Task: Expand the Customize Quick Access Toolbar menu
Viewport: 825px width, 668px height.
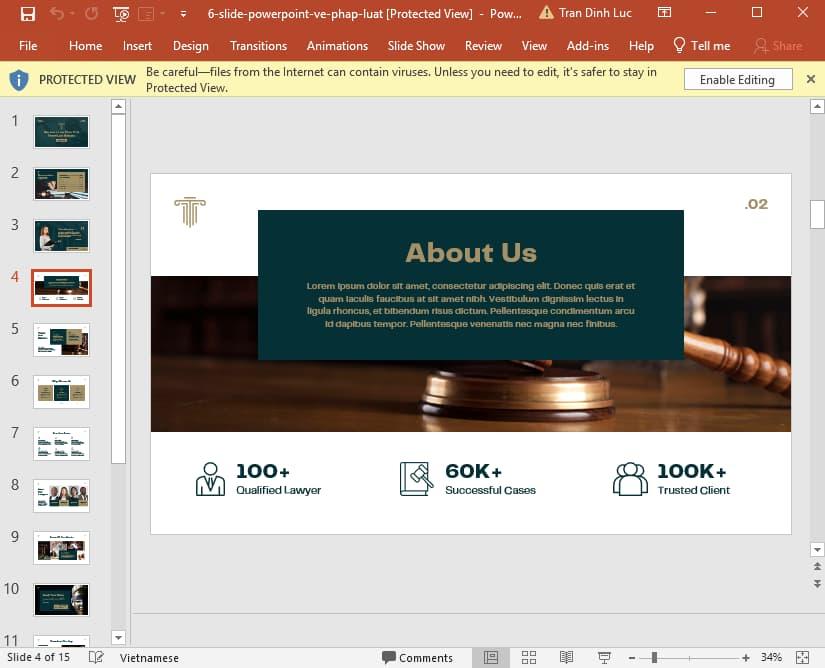Action: tap(182, 14)
